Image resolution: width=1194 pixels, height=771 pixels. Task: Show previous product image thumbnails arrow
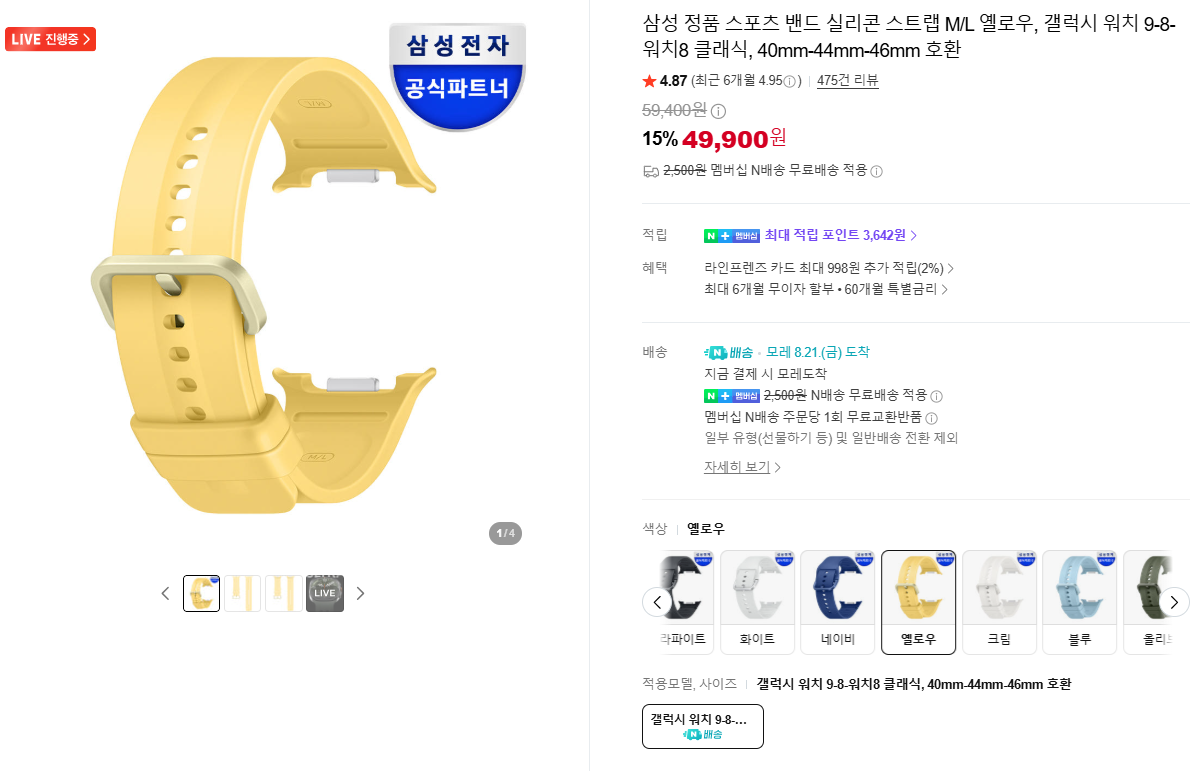165,594
